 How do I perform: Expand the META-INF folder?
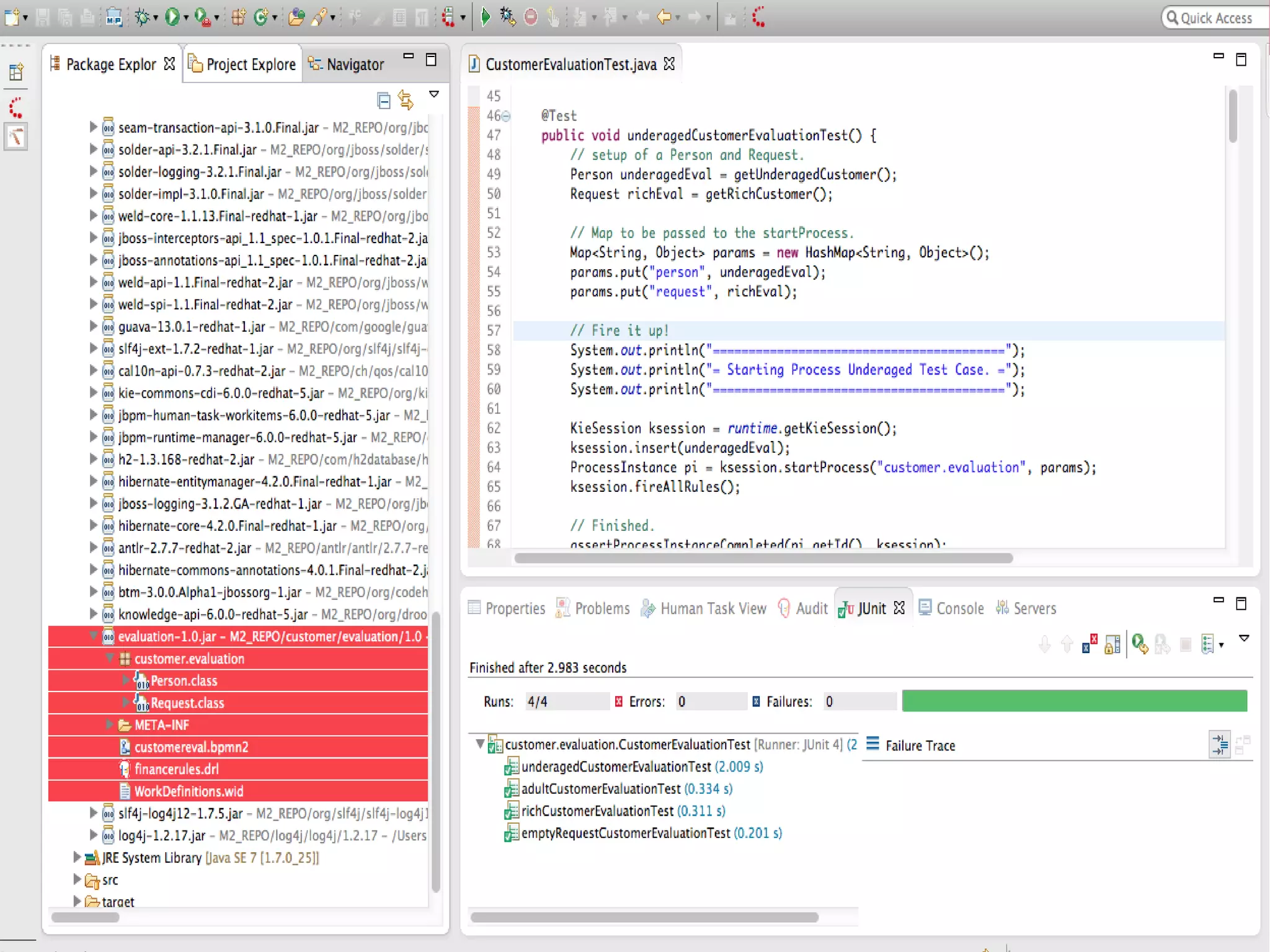[109, 724]
